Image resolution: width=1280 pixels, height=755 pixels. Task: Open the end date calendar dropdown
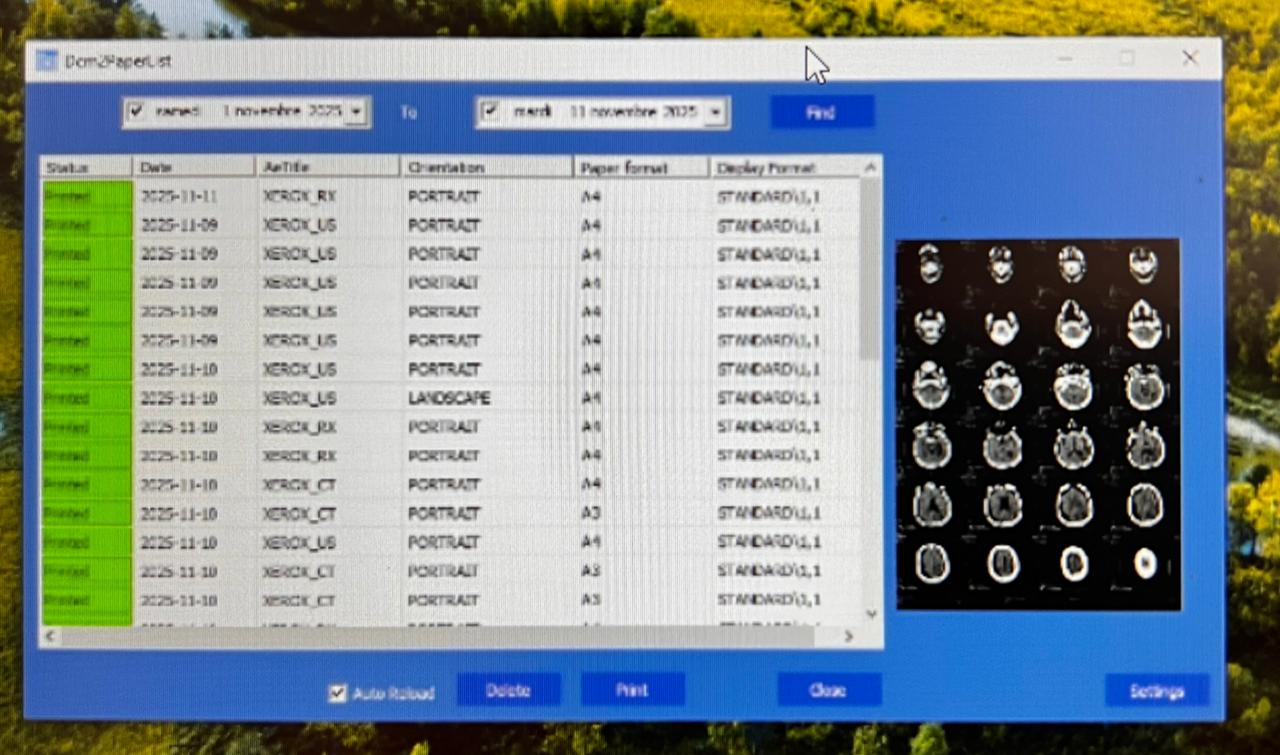coord(714,113)
